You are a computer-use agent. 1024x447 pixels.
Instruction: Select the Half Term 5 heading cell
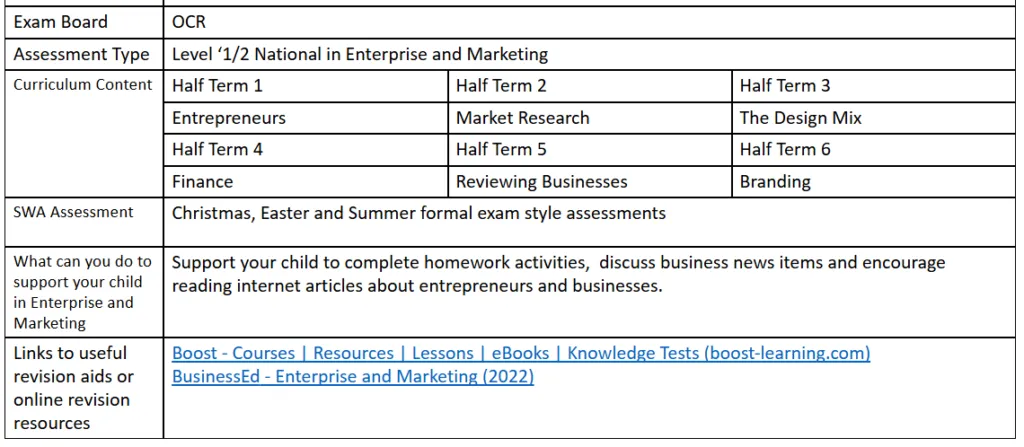coord(501,150)
